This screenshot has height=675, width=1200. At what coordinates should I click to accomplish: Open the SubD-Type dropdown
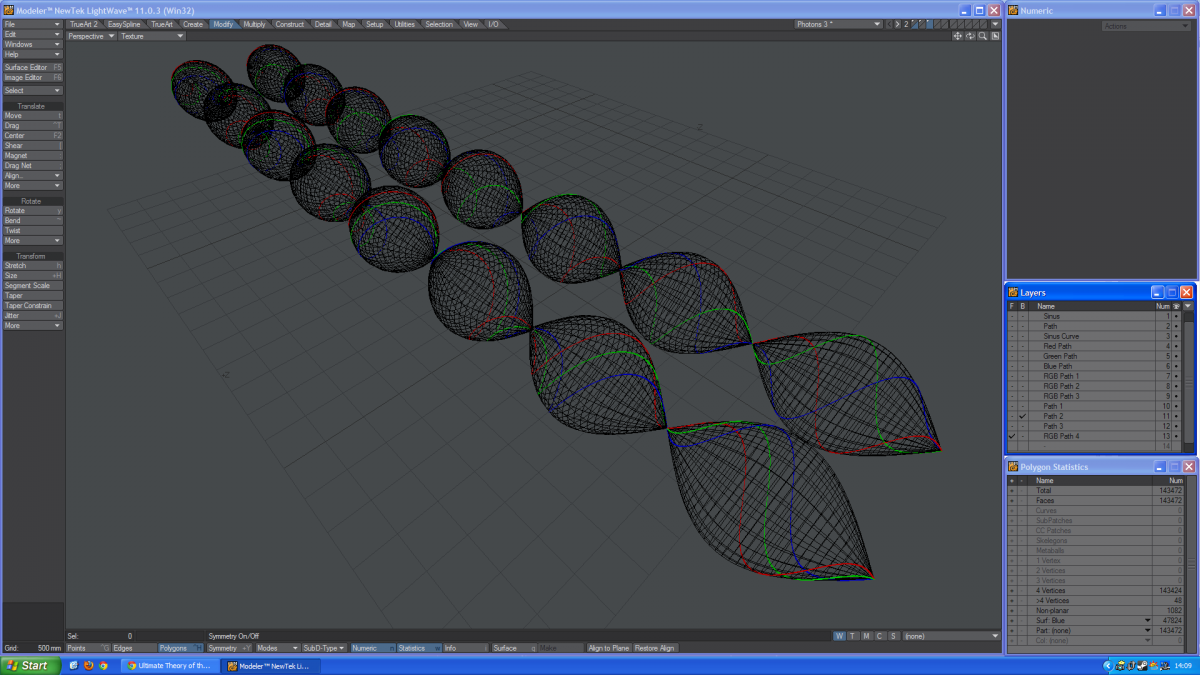(x=324, y=648)
